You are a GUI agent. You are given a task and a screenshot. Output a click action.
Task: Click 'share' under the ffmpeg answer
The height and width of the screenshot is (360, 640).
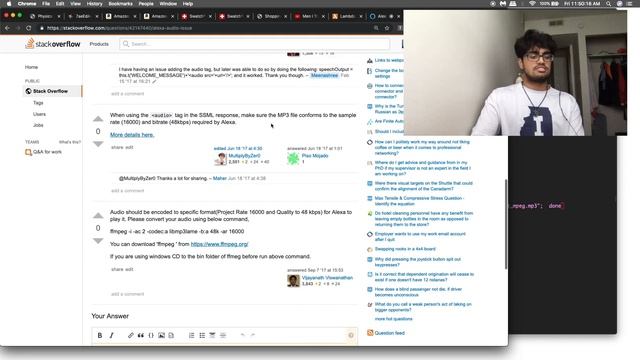[x=117, y=269]
